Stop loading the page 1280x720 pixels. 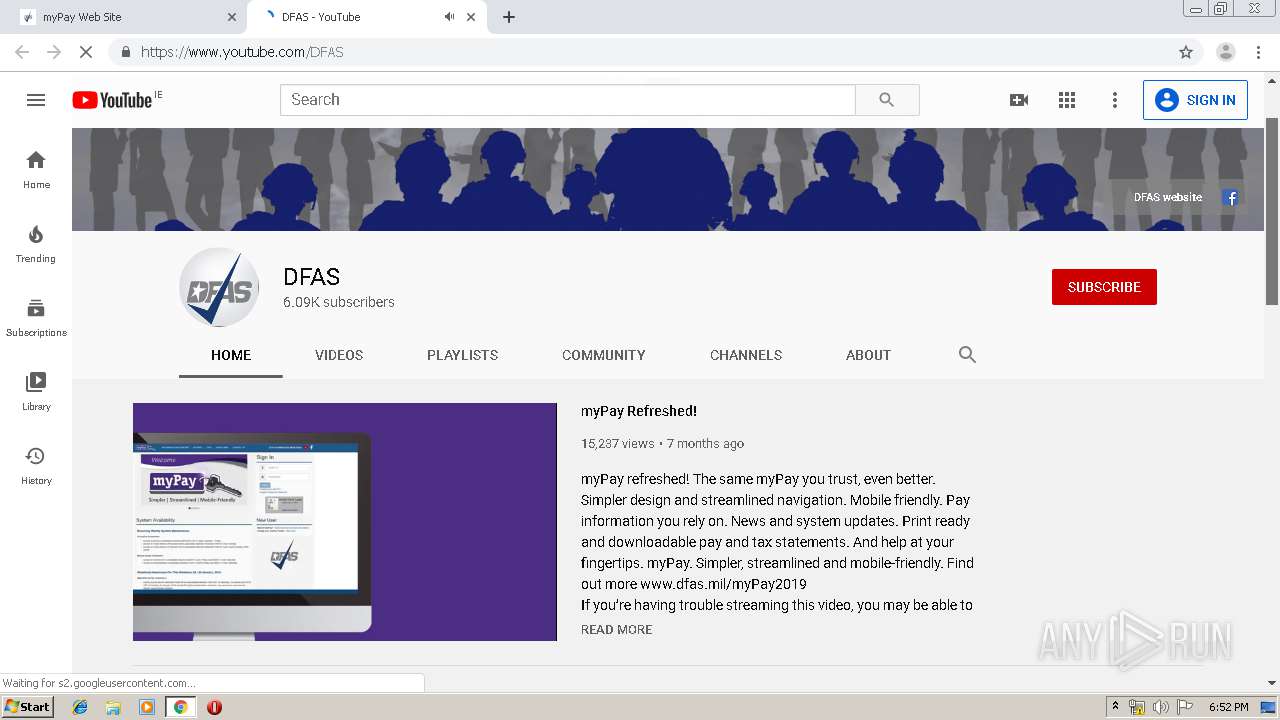(x=86, y=52)
